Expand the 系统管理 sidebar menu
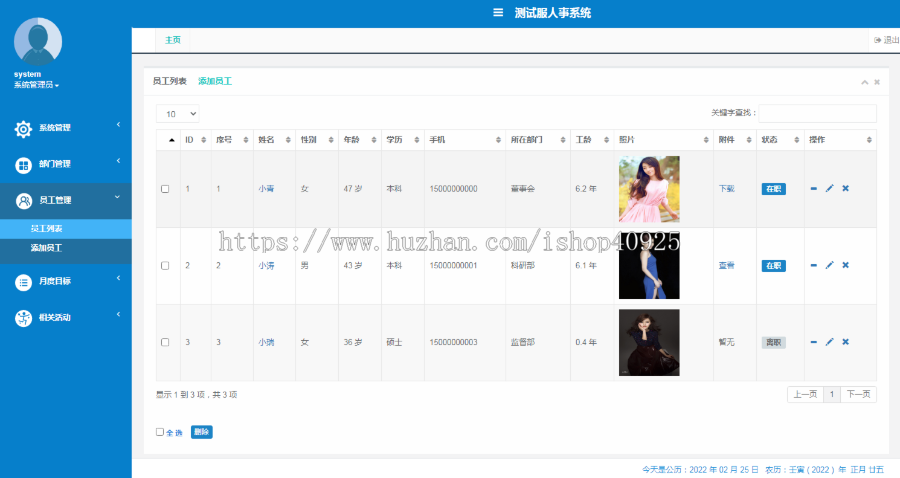Screen dimensions: 900x478 coord(65,128)
